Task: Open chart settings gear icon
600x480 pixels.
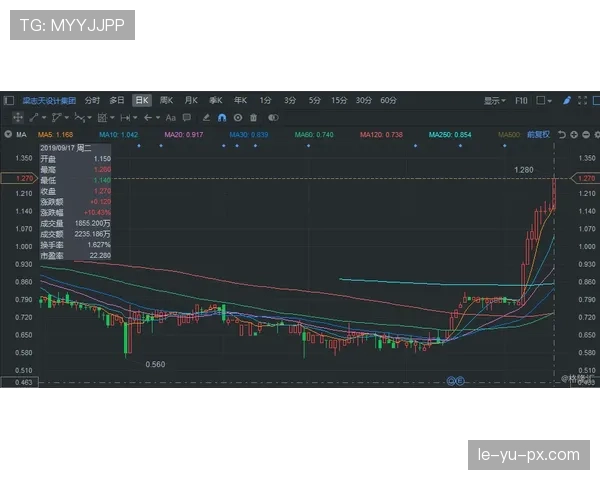Action: (x=597, y=135)
